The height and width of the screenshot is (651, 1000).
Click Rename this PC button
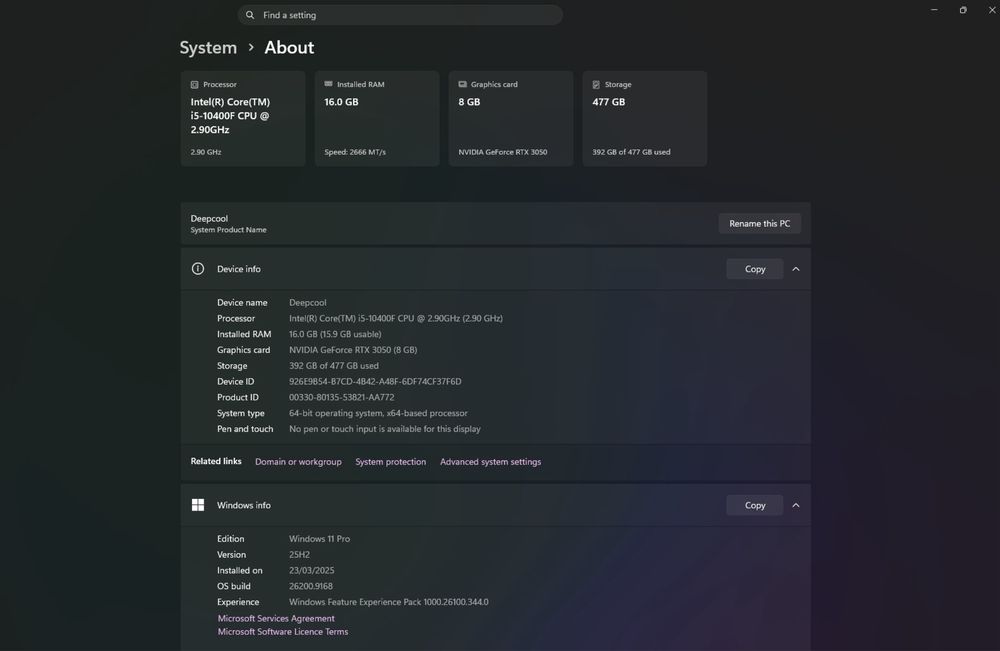[760, 223]
